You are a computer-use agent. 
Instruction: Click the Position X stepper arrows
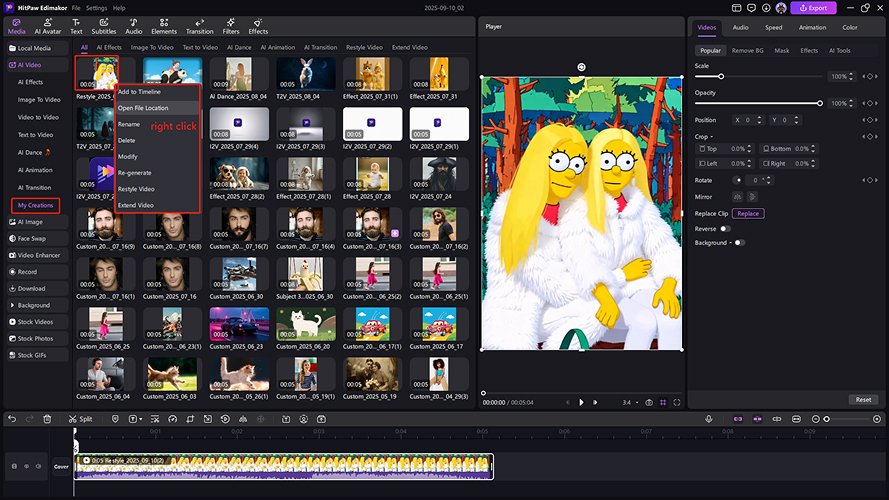(x=759, y=120)
